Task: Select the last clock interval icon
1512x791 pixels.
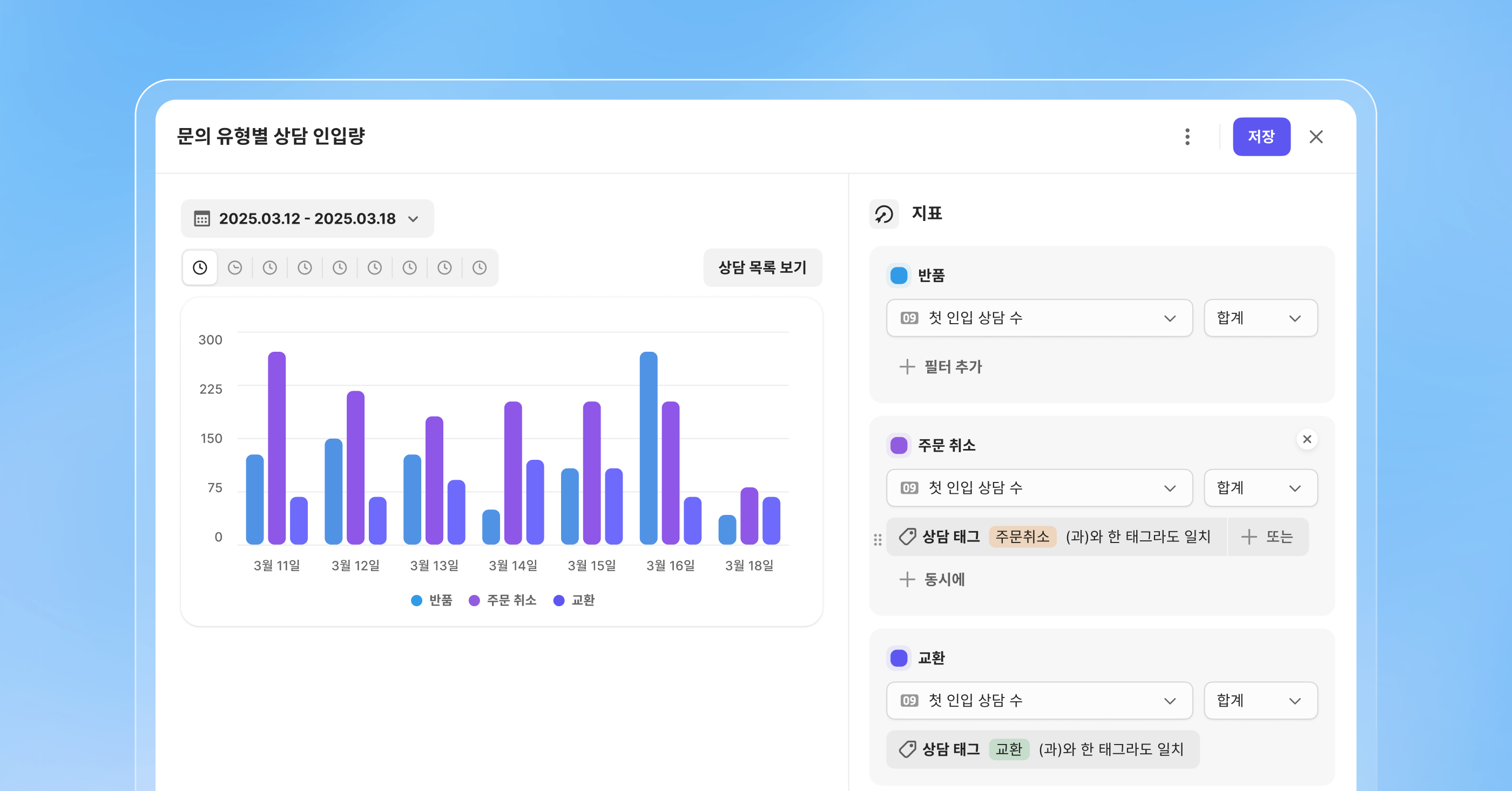Action: (x=480, y=268)
